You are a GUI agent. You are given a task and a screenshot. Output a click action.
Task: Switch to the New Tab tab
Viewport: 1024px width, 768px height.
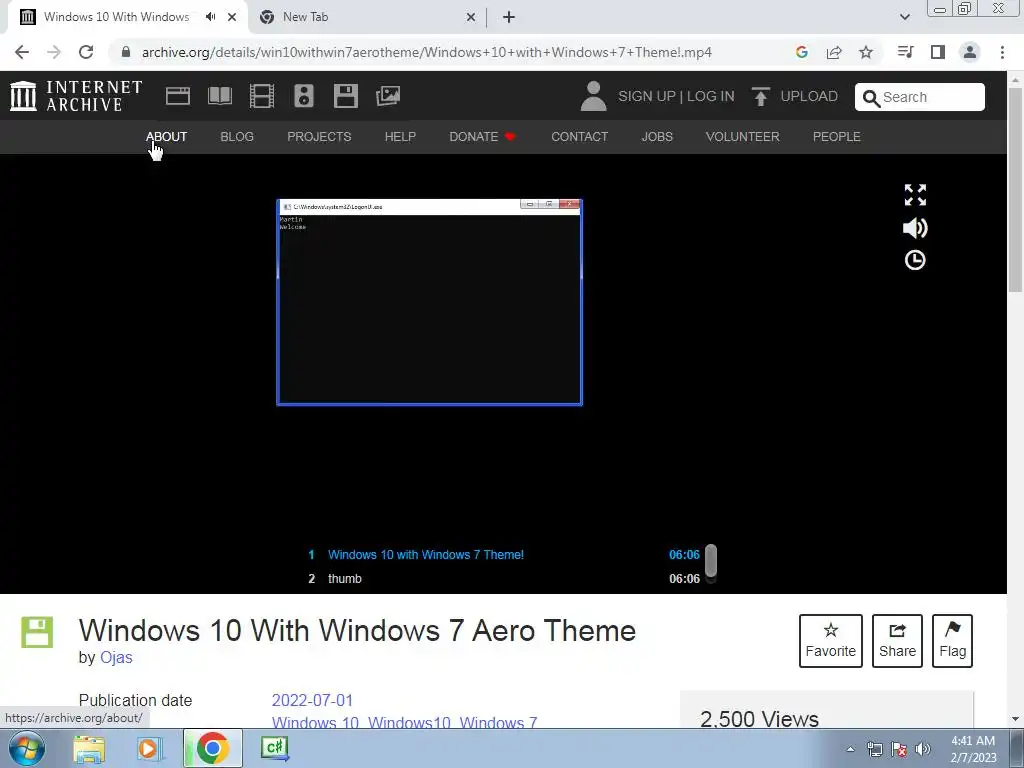368,17
